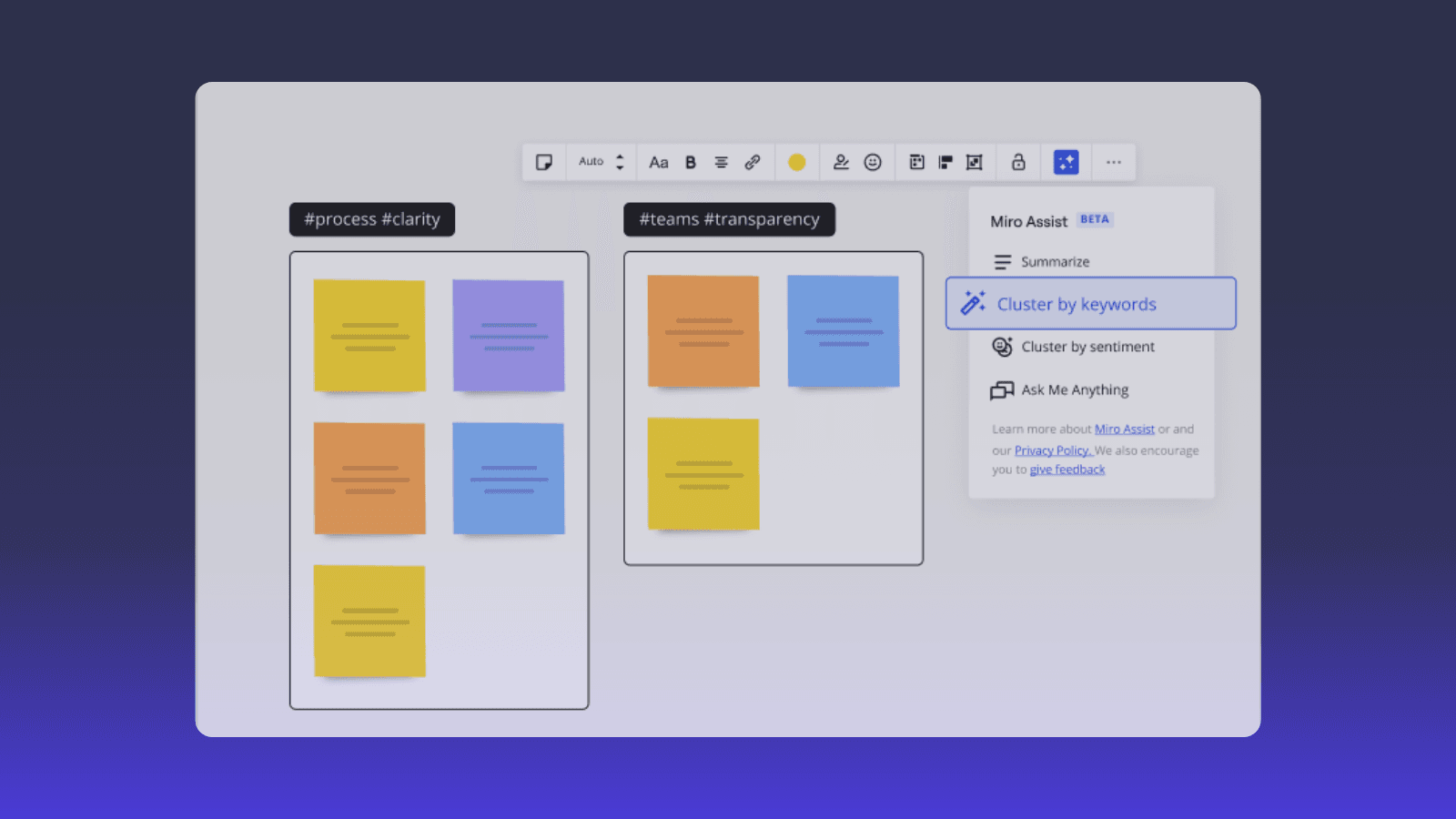The height and width of the screenshot is (819, 1456).
Task: Select the sticky note icon in toolbar
Action: tap(544, 162)
